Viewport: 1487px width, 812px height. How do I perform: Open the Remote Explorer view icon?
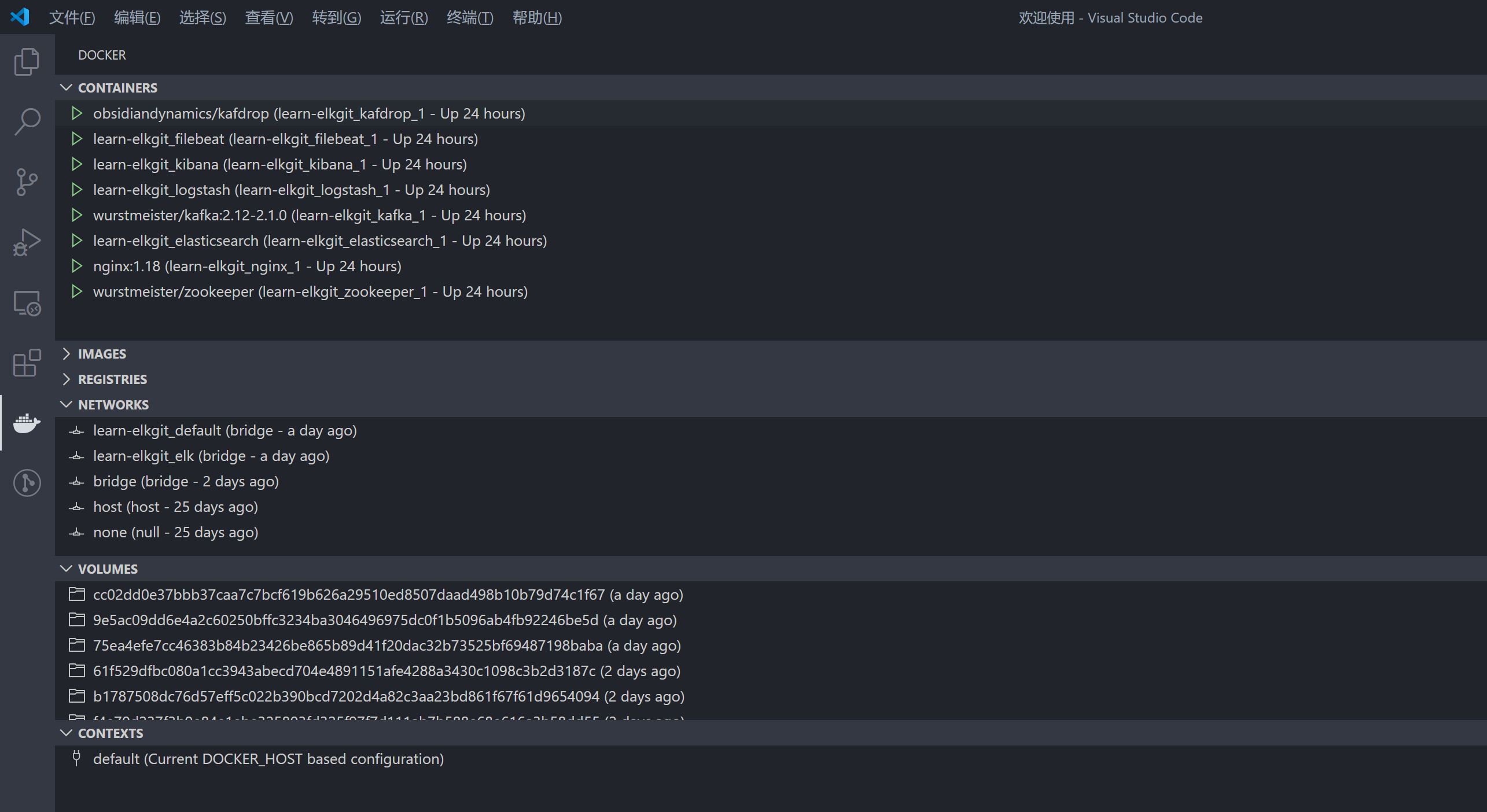tap(27, 303)
